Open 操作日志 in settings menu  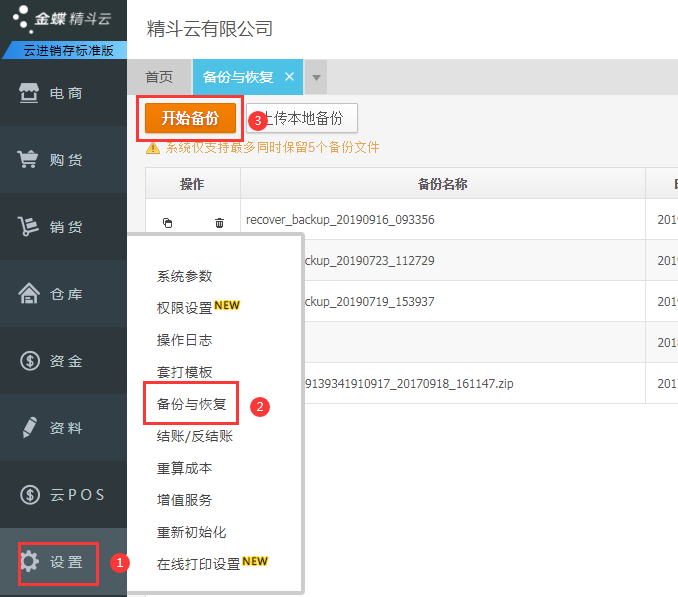(x=184, y=340)
